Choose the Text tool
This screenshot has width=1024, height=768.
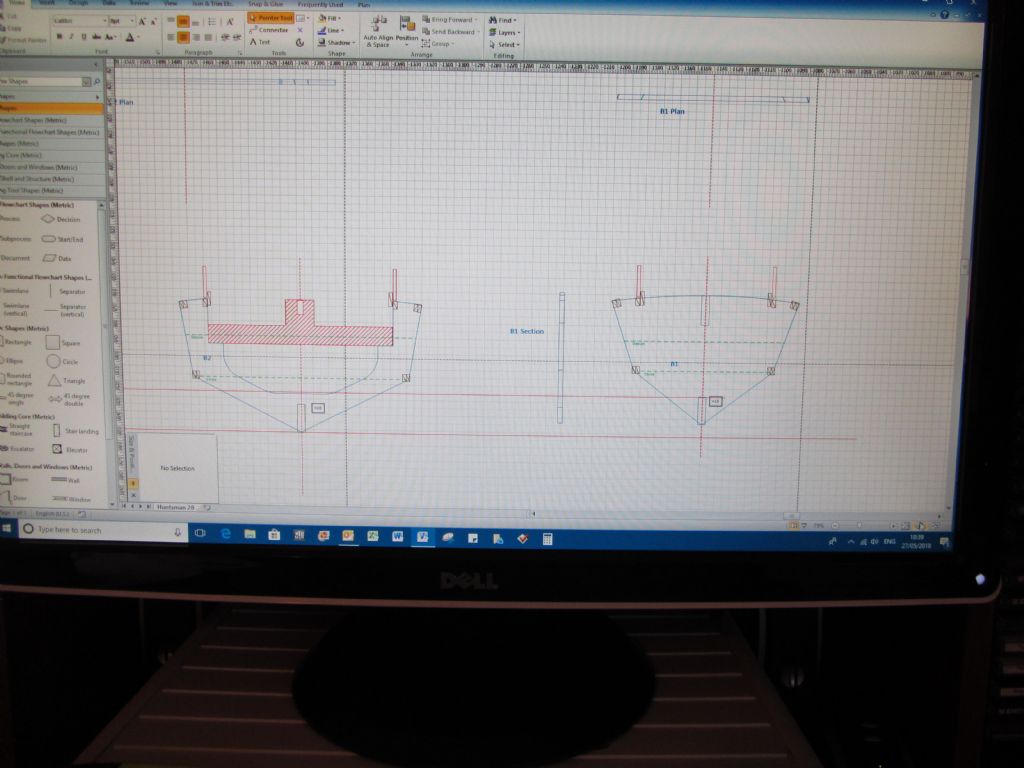point(259,42)
